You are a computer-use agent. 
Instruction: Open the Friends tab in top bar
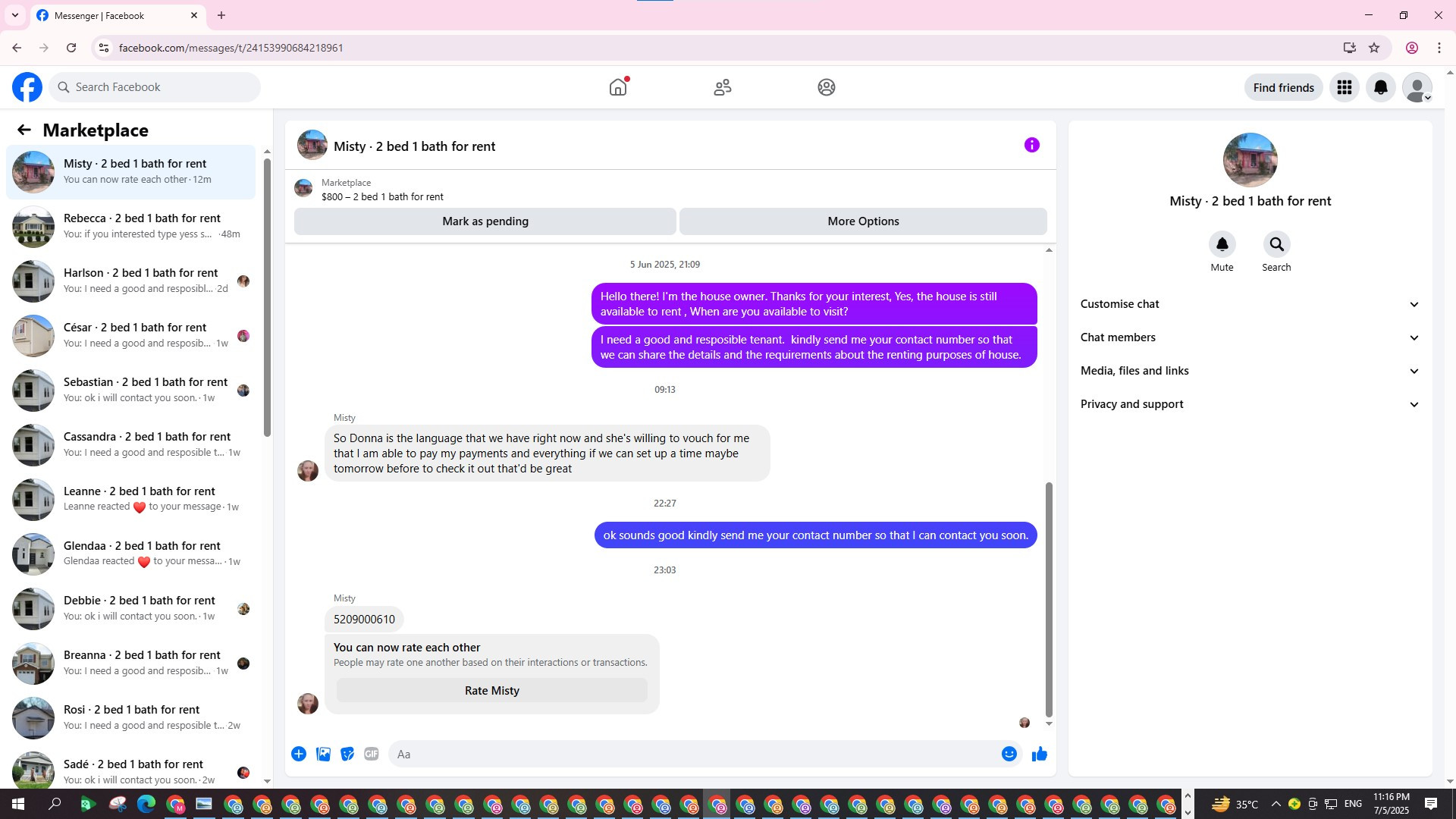coord(722,87)
